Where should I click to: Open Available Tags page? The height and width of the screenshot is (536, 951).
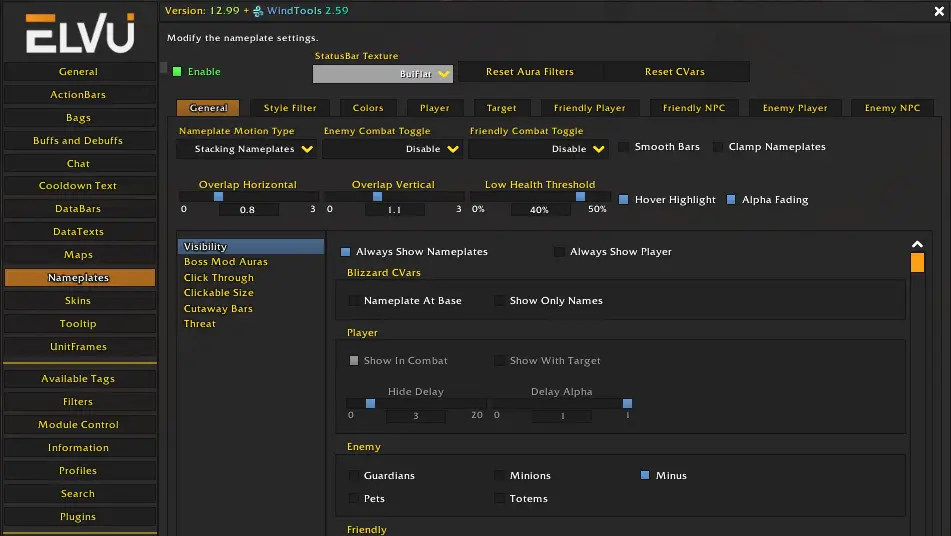[79, 378]
